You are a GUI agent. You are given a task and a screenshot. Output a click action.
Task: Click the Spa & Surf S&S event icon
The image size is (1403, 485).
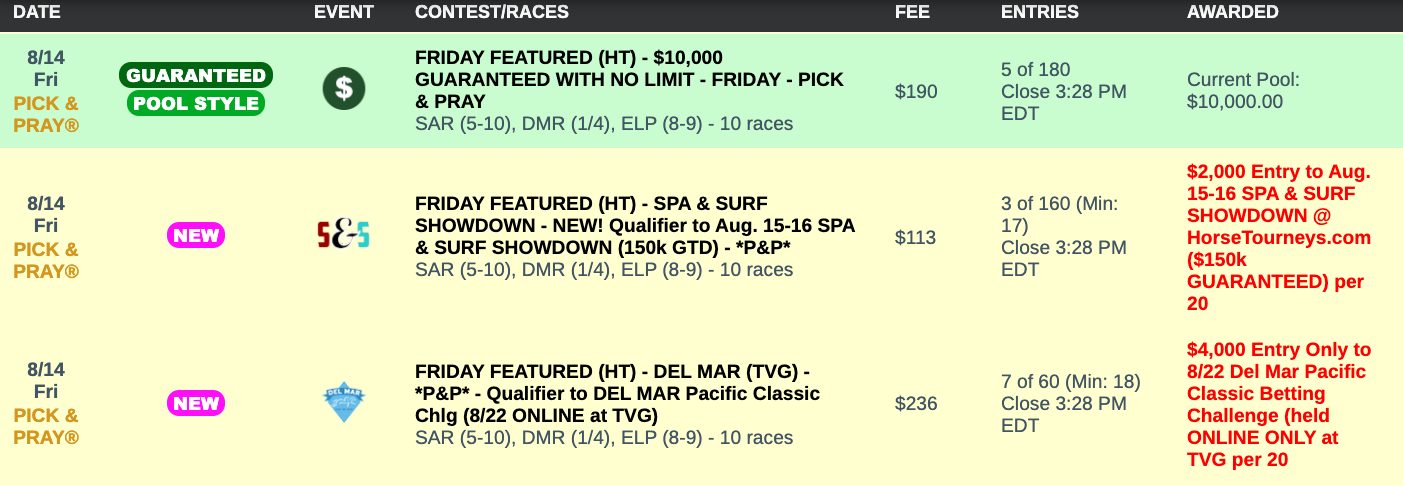343,234
